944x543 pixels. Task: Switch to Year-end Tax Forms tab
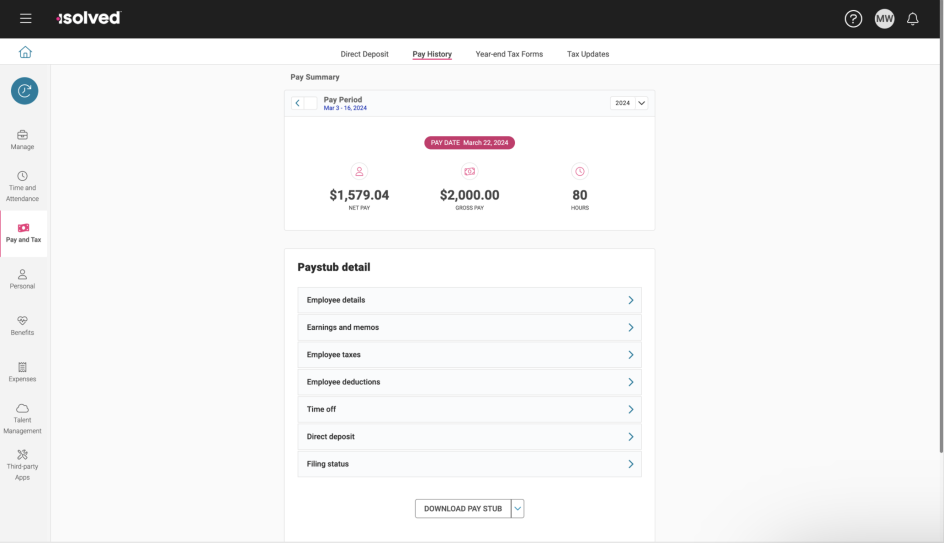point(509,54)
